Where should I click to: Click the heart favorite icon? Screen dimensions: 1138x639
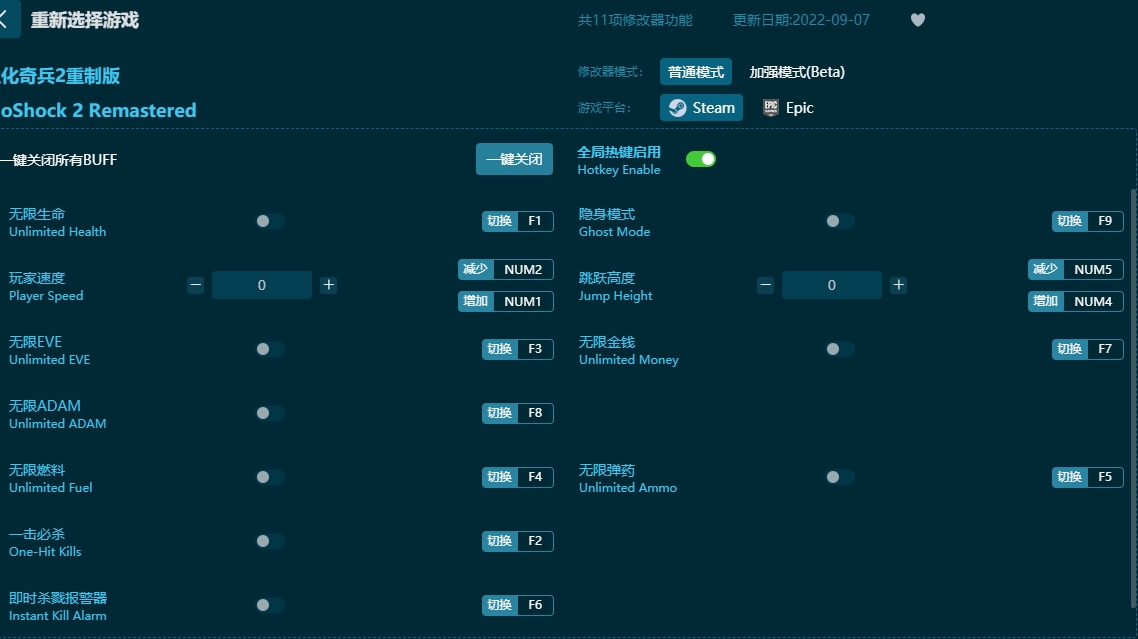click(x=917, y=20)
